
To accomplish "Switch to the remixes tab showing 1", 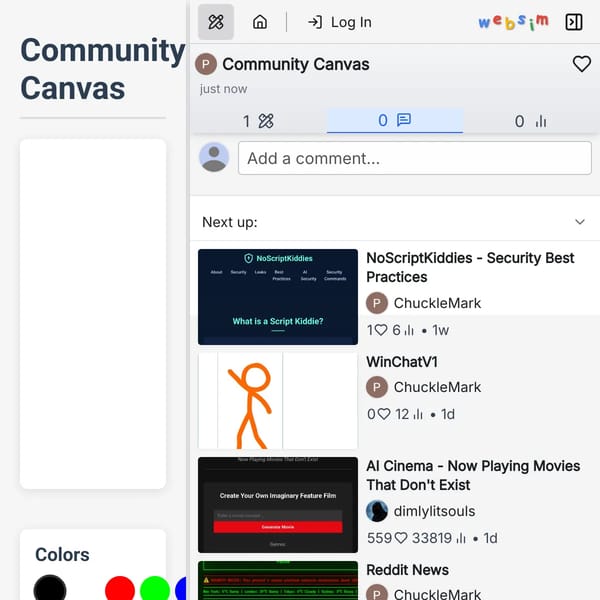I will point(258,121).
